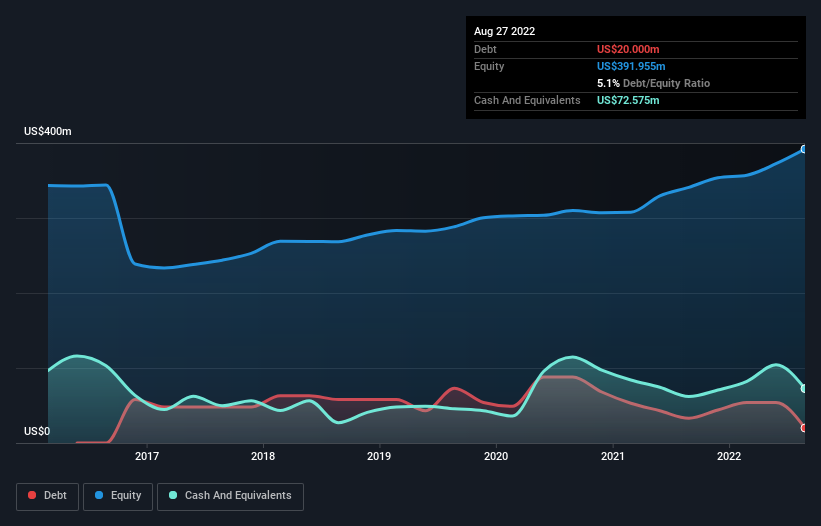The image size is (821, 526).
Task: Click the US$0 axis label
Action: point(37,431)
